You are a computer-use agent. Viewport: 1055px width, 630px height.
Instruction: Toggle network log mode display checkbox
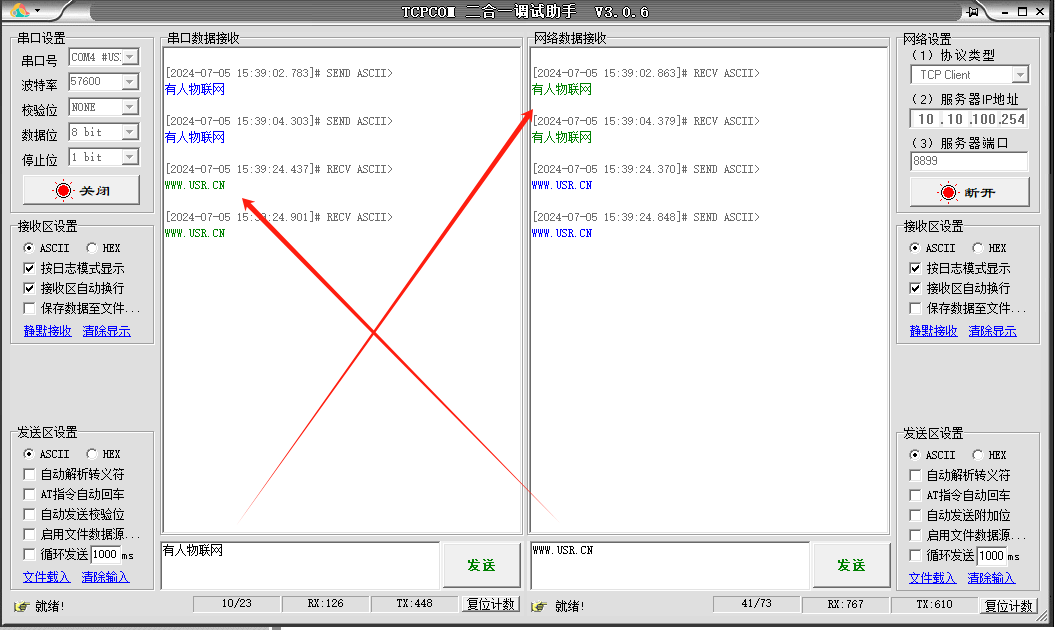click(915, 268)
